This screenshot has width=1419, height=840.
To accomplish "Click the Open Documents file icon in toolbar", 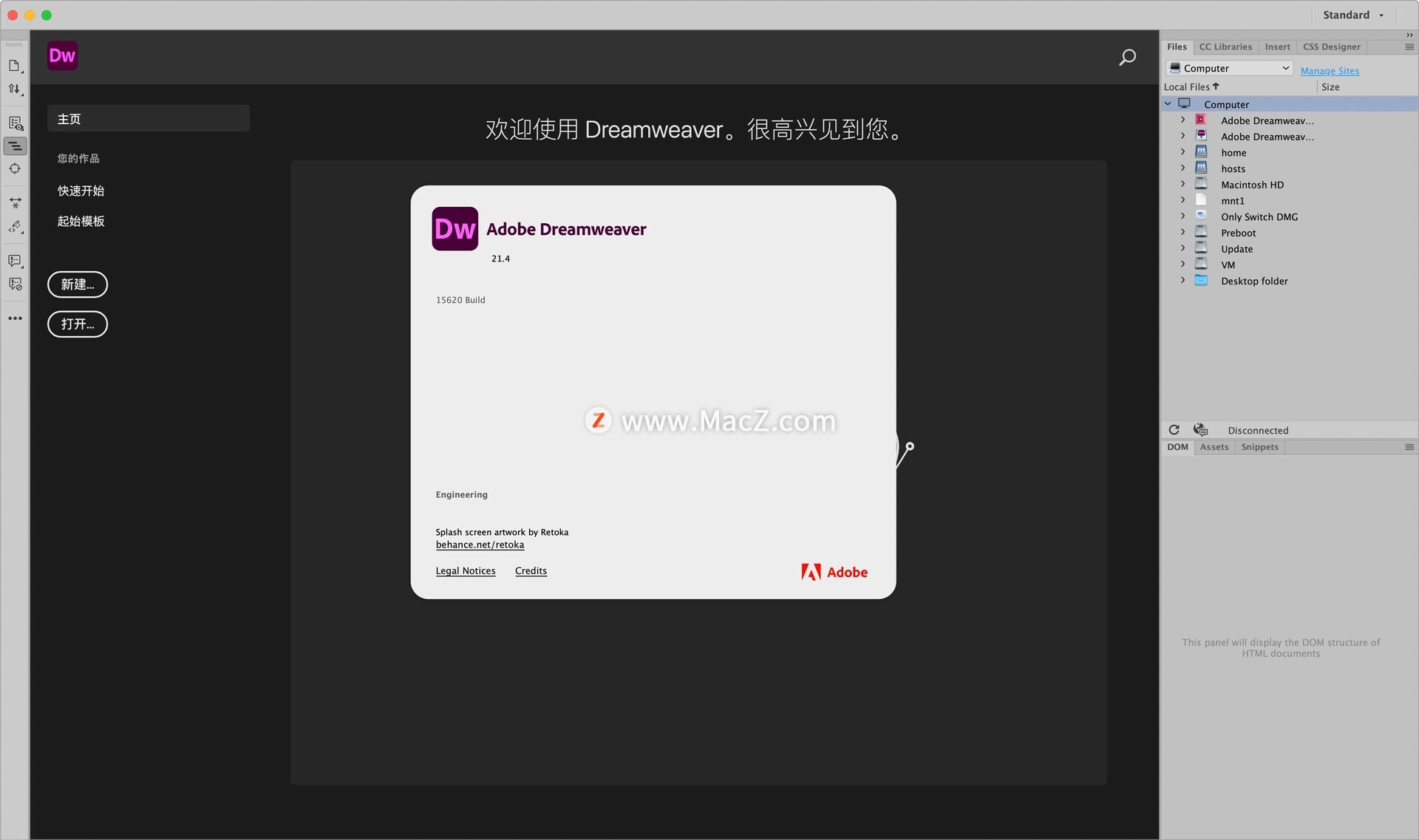I will click(14, 66).
